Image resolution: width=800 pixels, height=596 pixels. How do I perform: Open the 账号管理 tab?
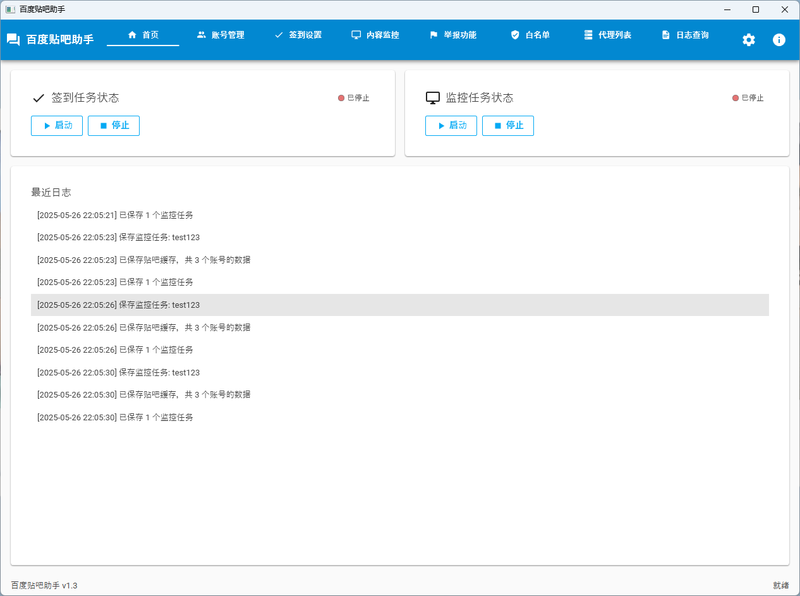point(220,35)
